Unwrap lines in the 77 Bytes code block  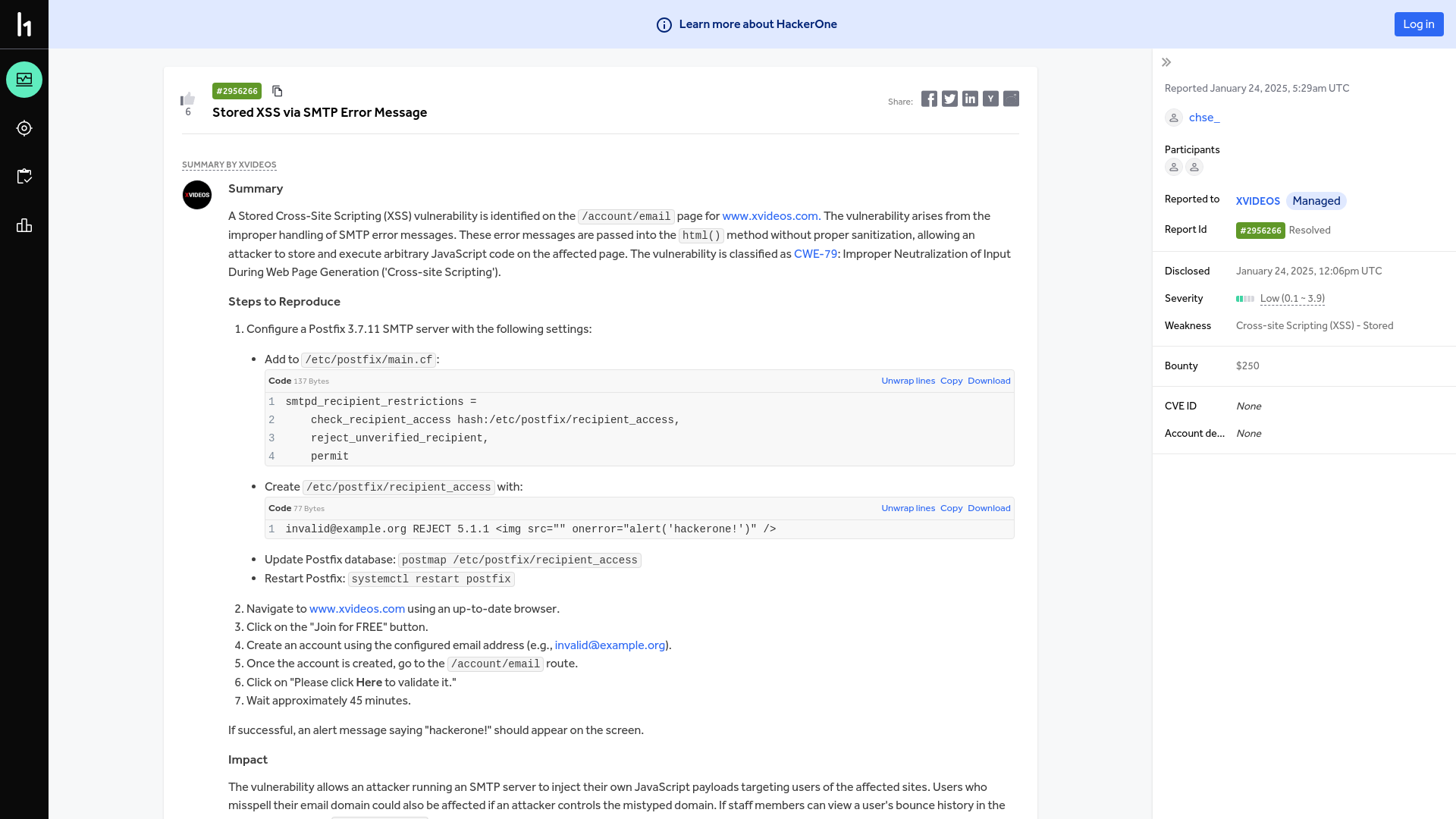click(x=908, y=508)
